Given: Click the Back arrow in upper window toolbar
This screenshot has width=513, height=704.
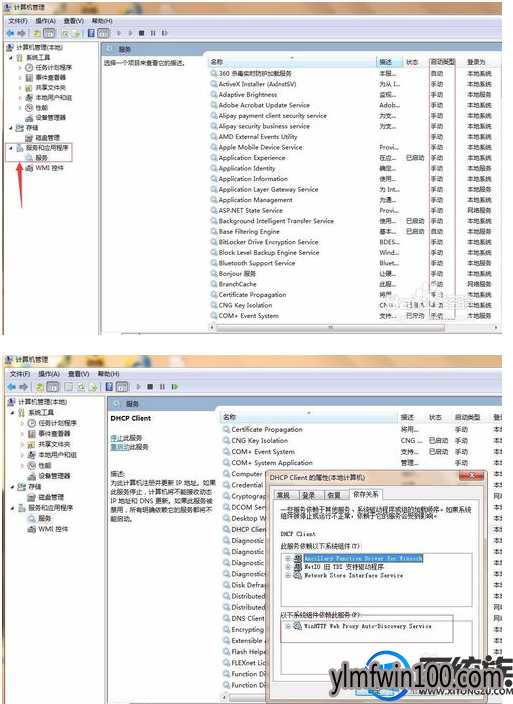Looking at the screenshot, I should point(10,33).
